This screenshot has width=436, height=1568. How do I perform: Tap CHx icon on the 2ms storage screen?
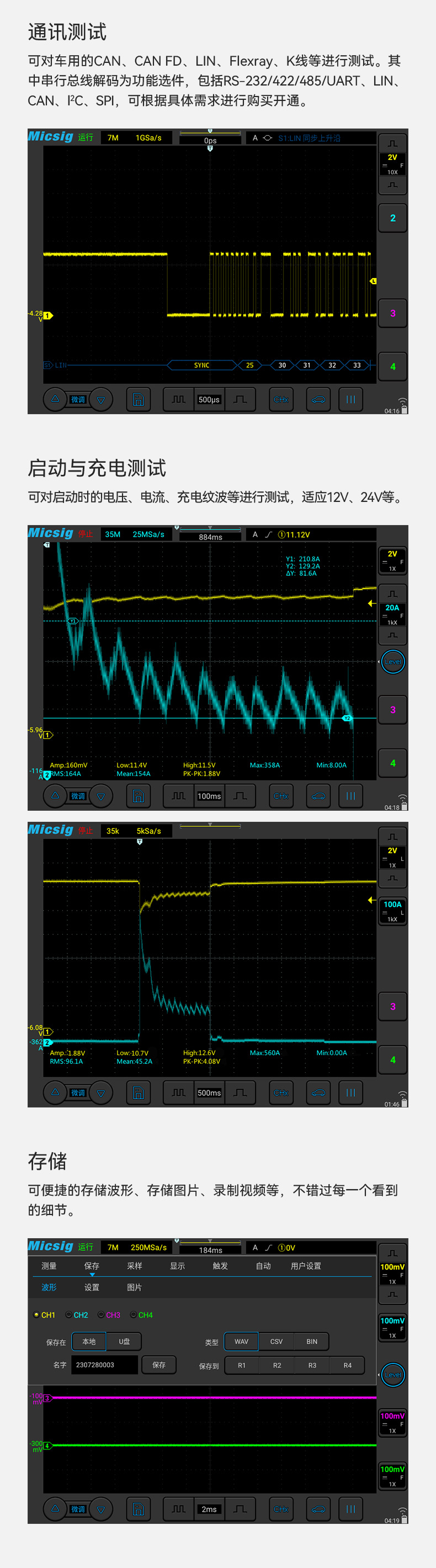click(x=281, y=1510)
